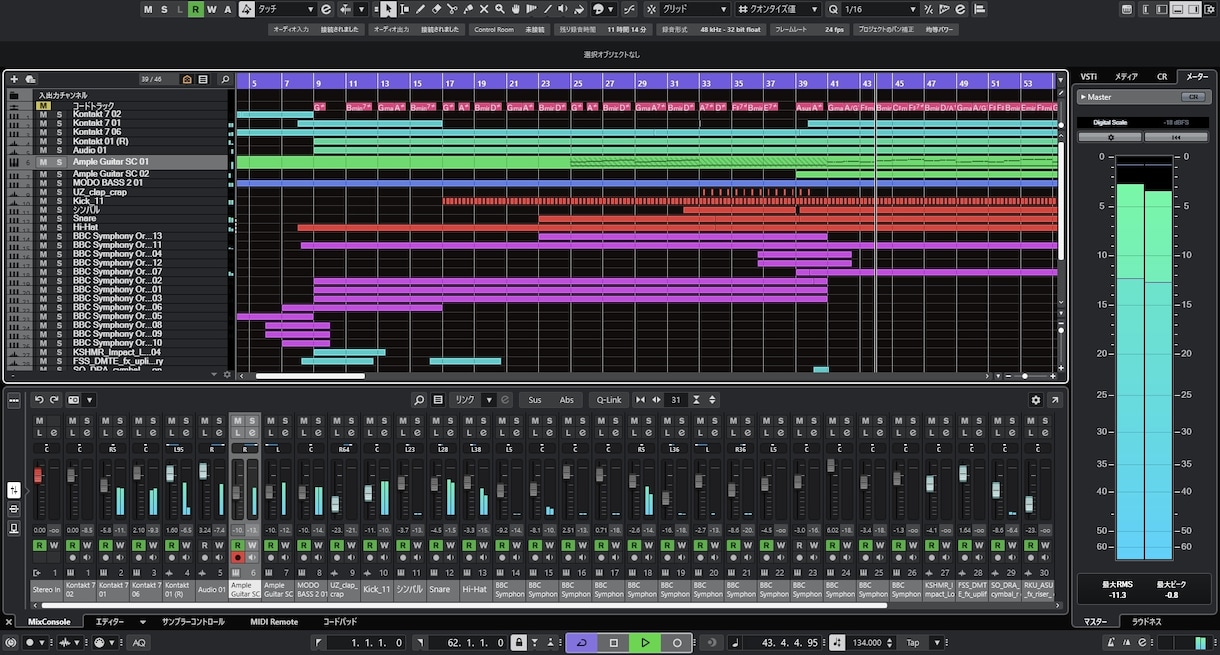Viewport: 1220px width, 655px height.
Task: Toggle the global Mute state M button
Action: click(x=148, y=9)
